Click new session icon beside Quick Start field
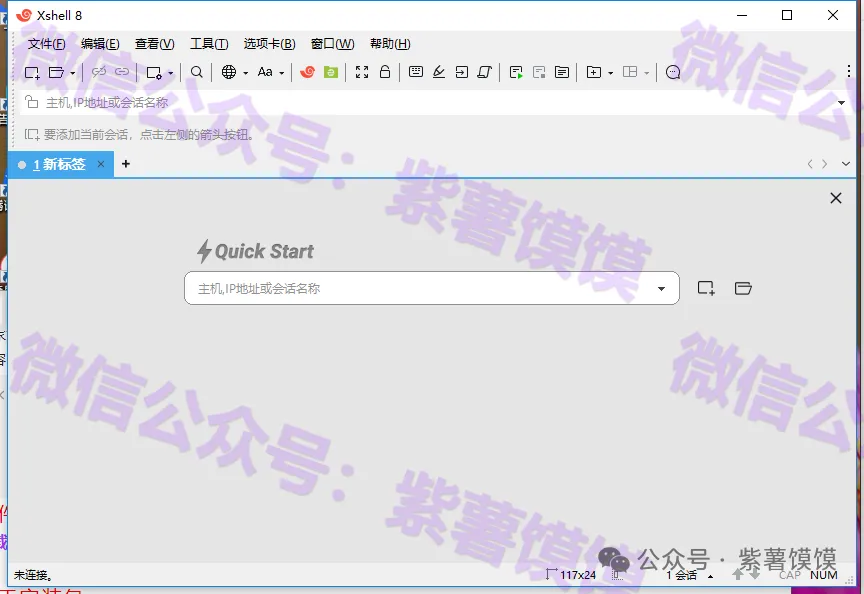 [x=706, y=288]
